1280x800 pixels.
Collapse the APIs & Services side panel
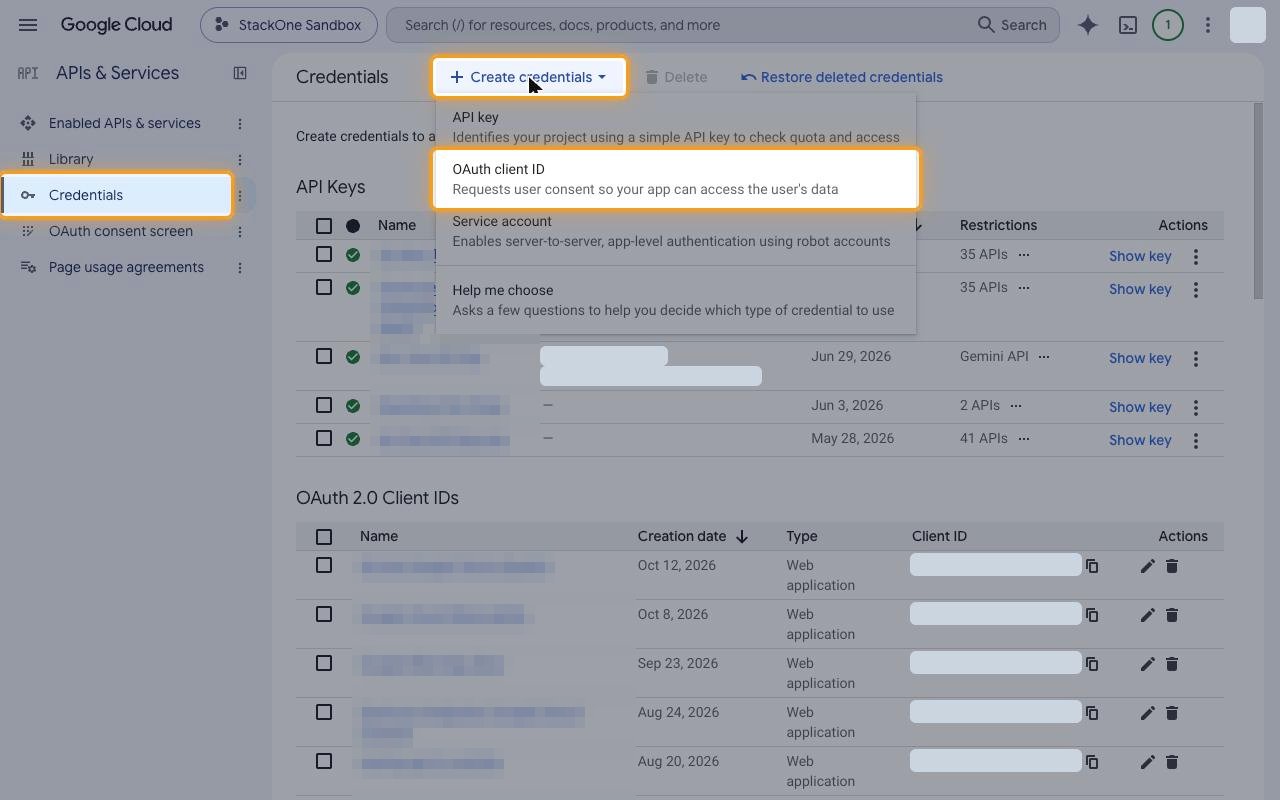240,73
